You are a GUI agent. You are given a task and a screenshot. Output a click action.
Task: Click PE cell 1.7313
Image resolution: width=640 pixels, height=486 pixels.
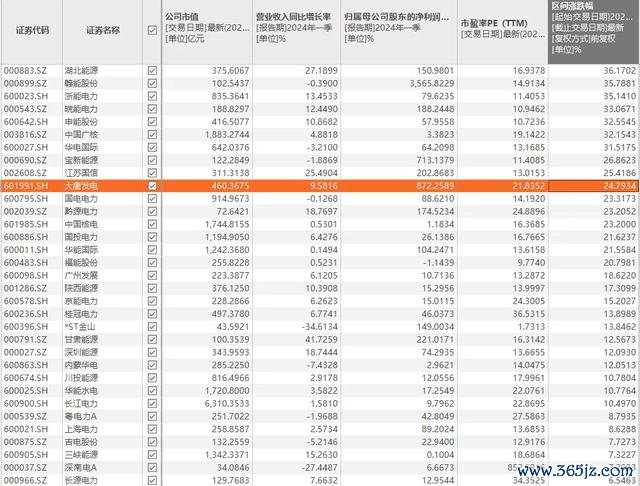[531, 327]
